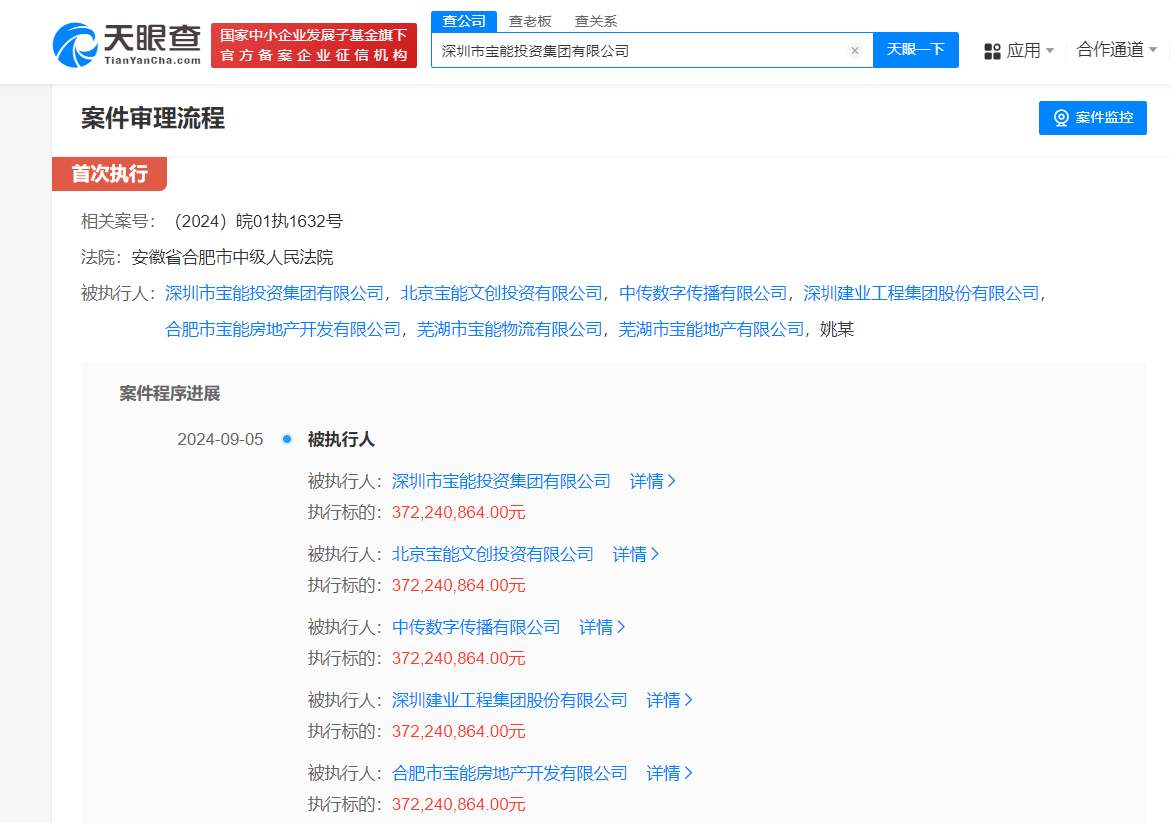Click the 应用 grid icon
1171x823 pixels.
[993, 52]
